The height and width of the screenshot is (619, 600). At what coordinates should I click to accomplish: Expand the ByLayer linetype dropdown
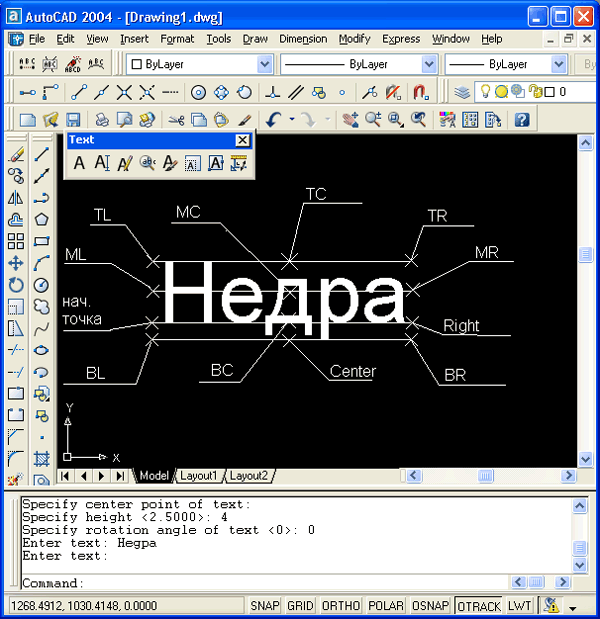[429, 64]
